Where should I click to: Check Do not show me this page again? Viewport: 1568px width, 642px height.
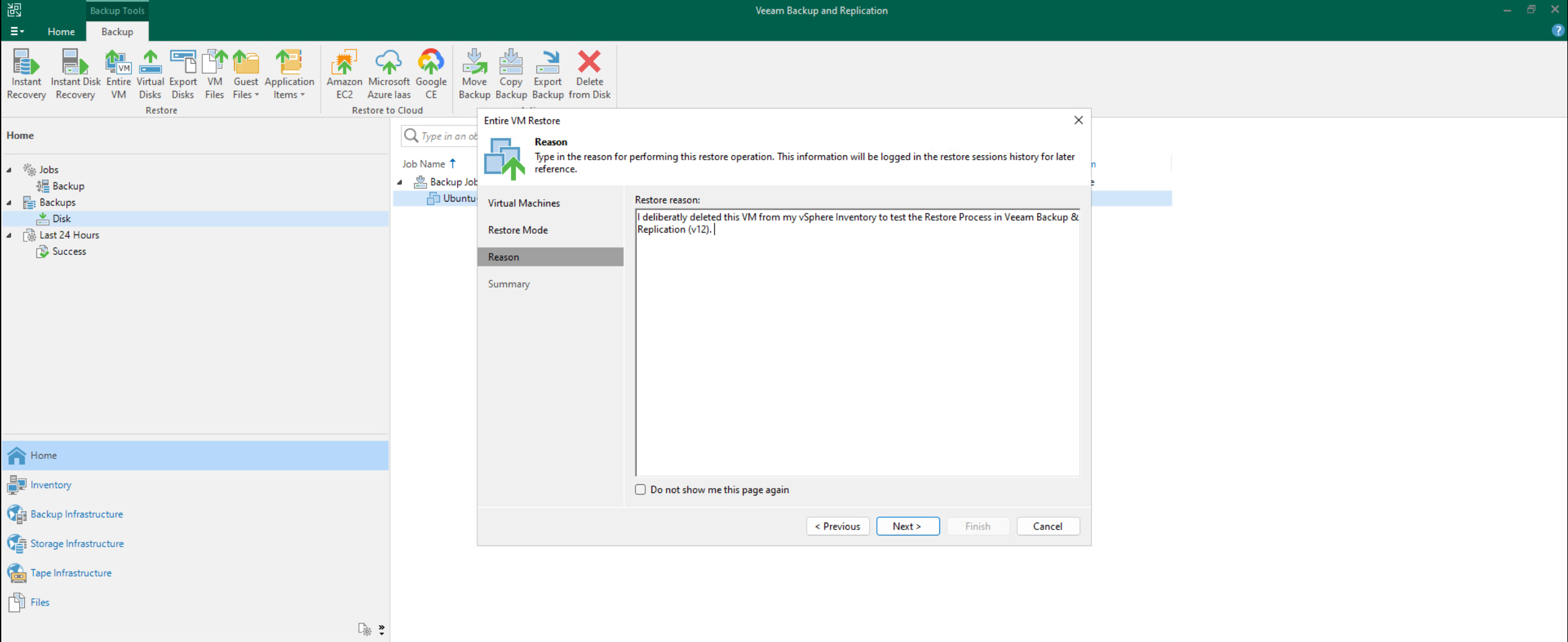(640, 489)
